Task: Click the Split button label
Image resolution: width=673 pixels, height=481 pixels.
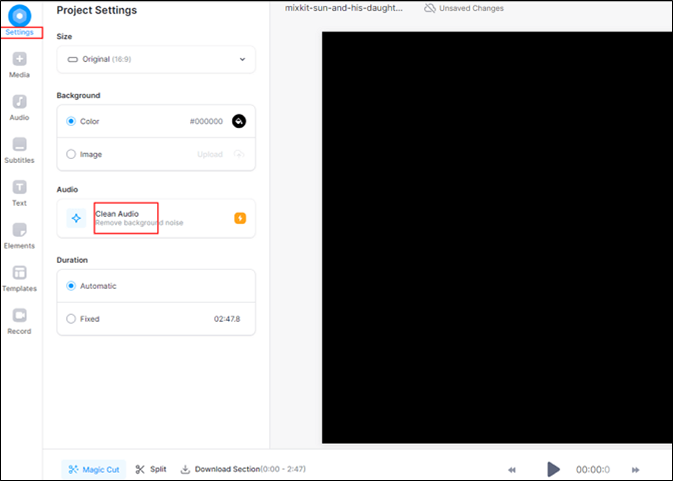Action: (x=158, y=469)
